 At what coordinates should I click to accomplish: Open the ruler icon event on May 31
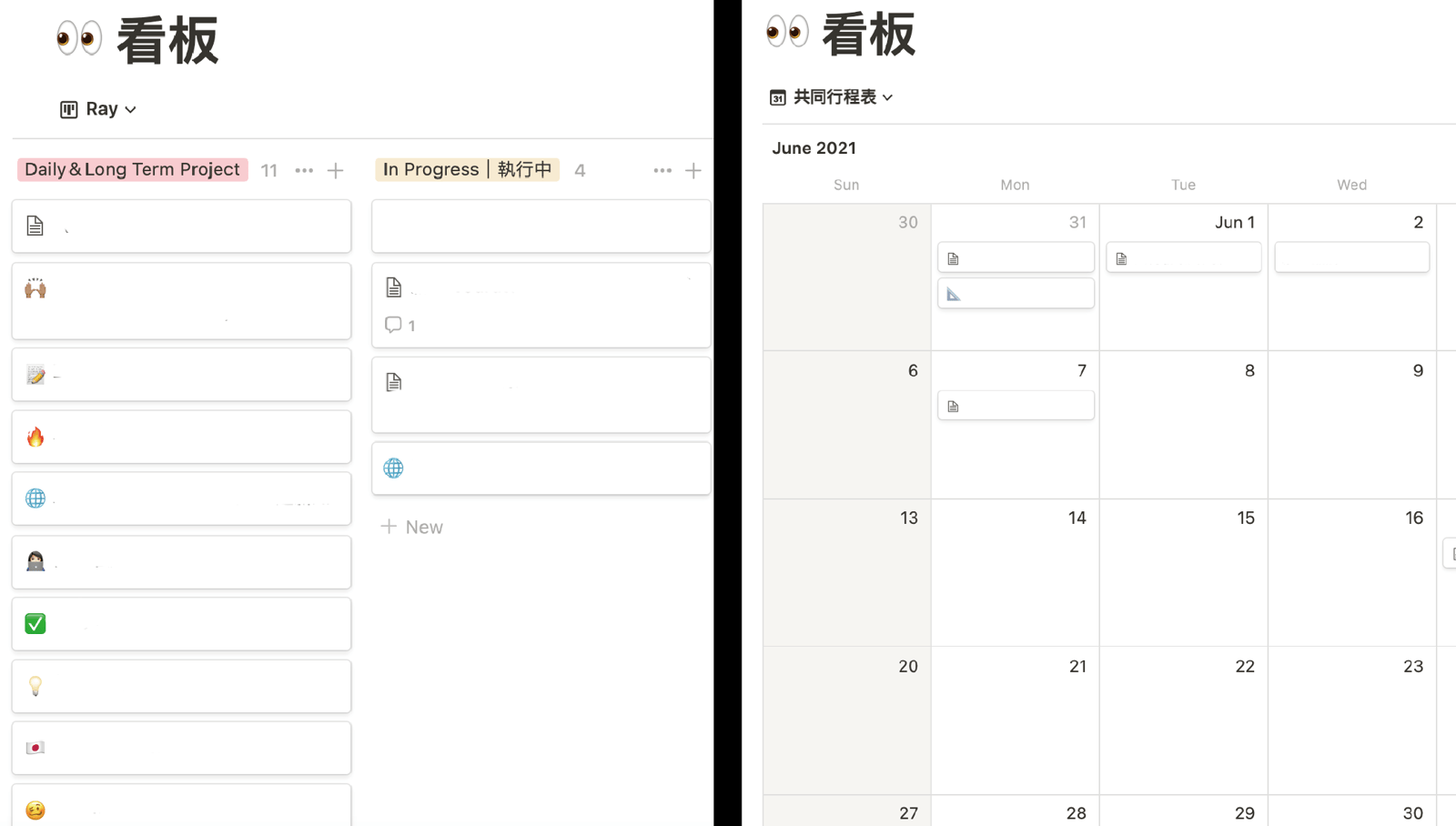click(x=1016, y=294)
